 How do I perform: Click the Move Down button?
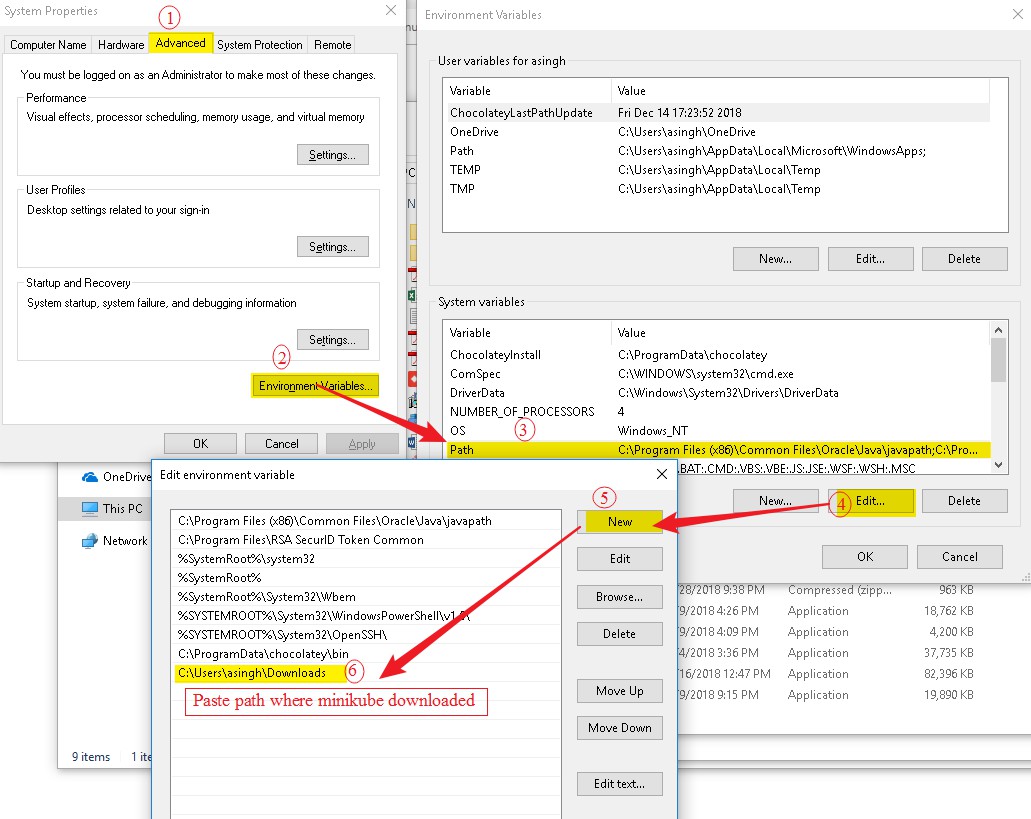pyautogui.click(x=619, y=728)
